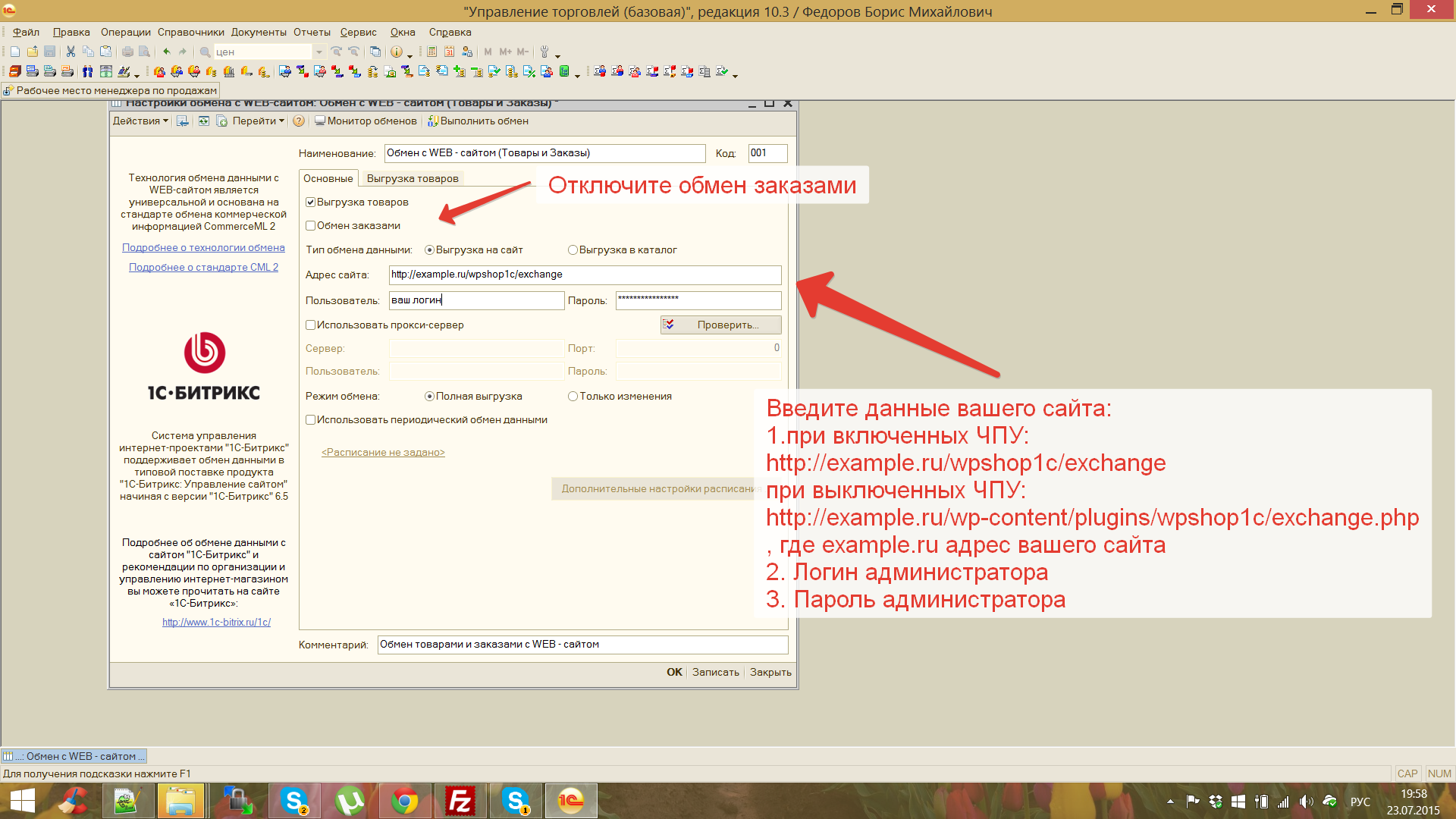1456x819 pixels.
Task: Click the РУС language indicator in tray
Action: pos(1360,802)
